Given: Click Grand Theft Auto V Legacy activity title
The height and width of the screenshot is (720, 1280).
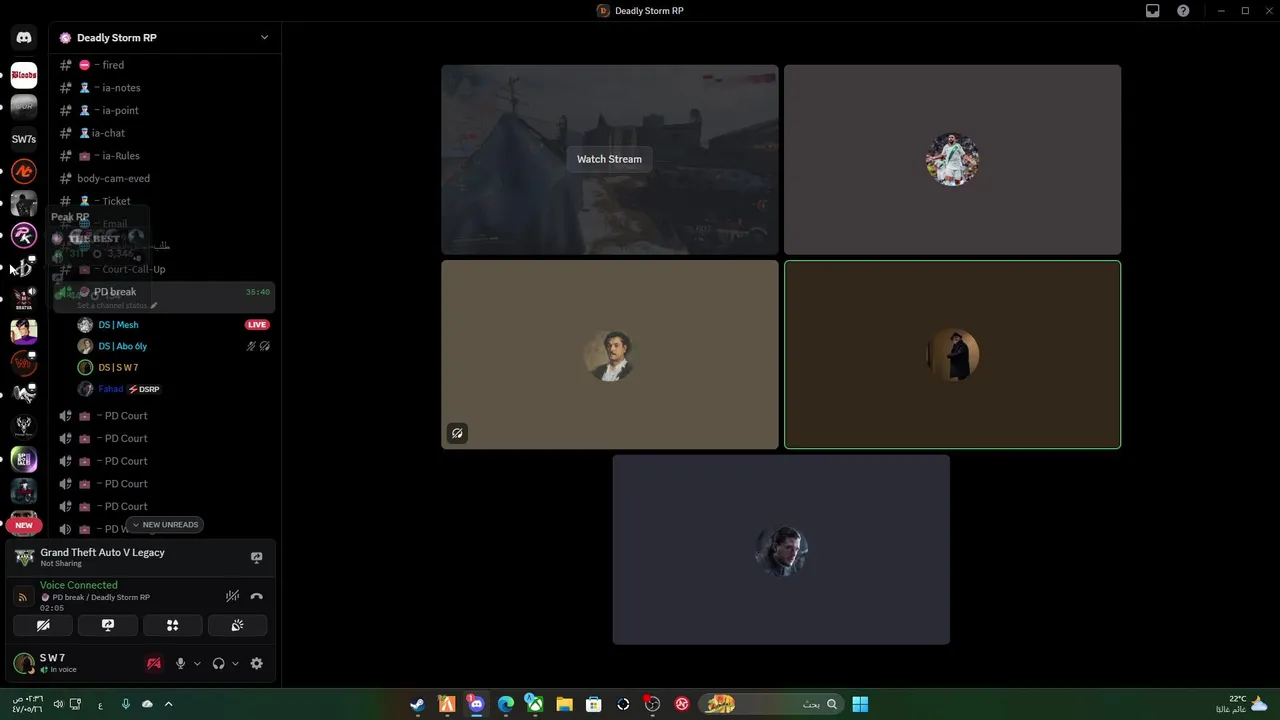Looking at the screenshot, I should pyautogui.click(x=103, y=552).
